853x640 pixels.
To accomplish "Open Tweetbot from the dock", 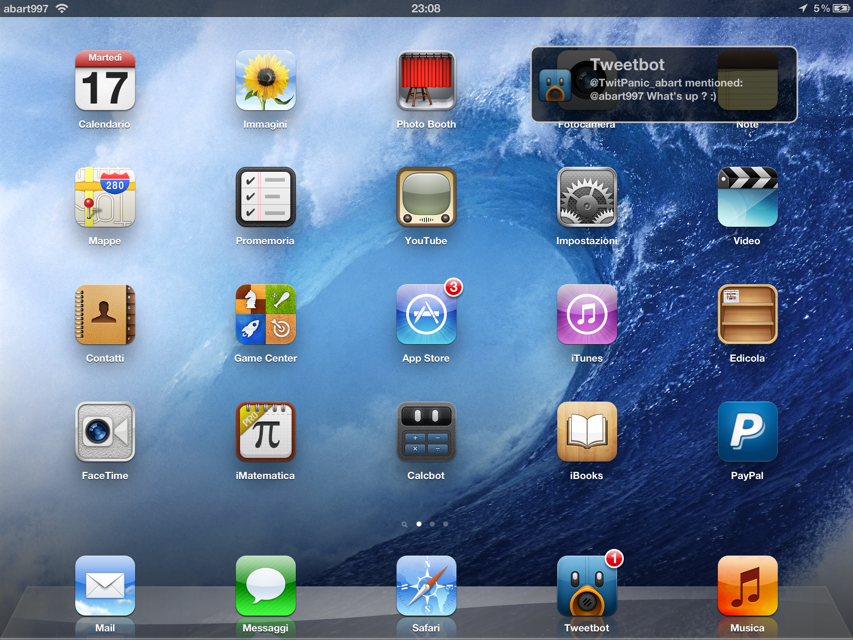I will [586, 586].
